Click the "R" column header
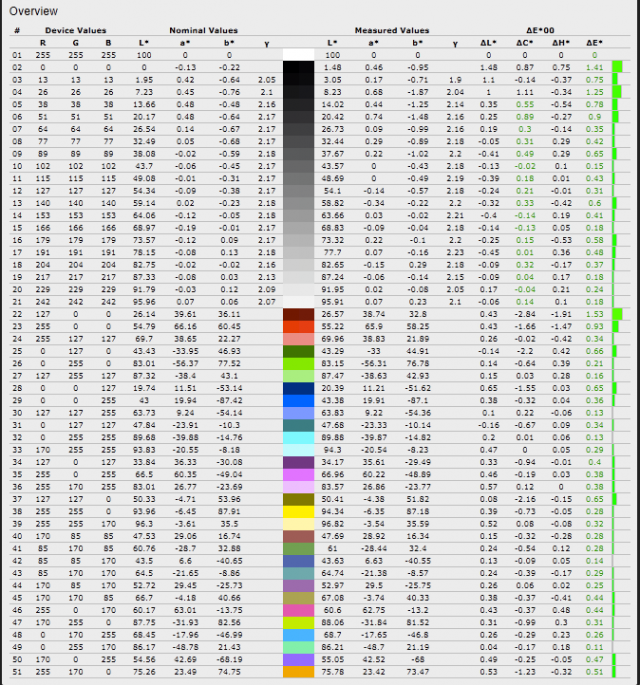Viewport: 640px width, 686px height. point(42,42)
